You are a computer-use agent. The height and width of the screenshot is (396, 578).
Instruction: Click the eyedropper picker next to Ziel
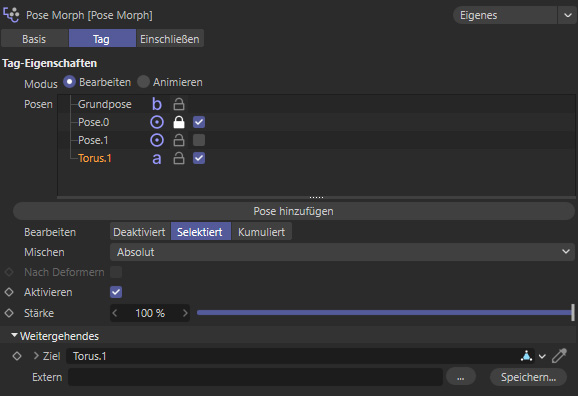pyautogui.click(x=559, y=356)
